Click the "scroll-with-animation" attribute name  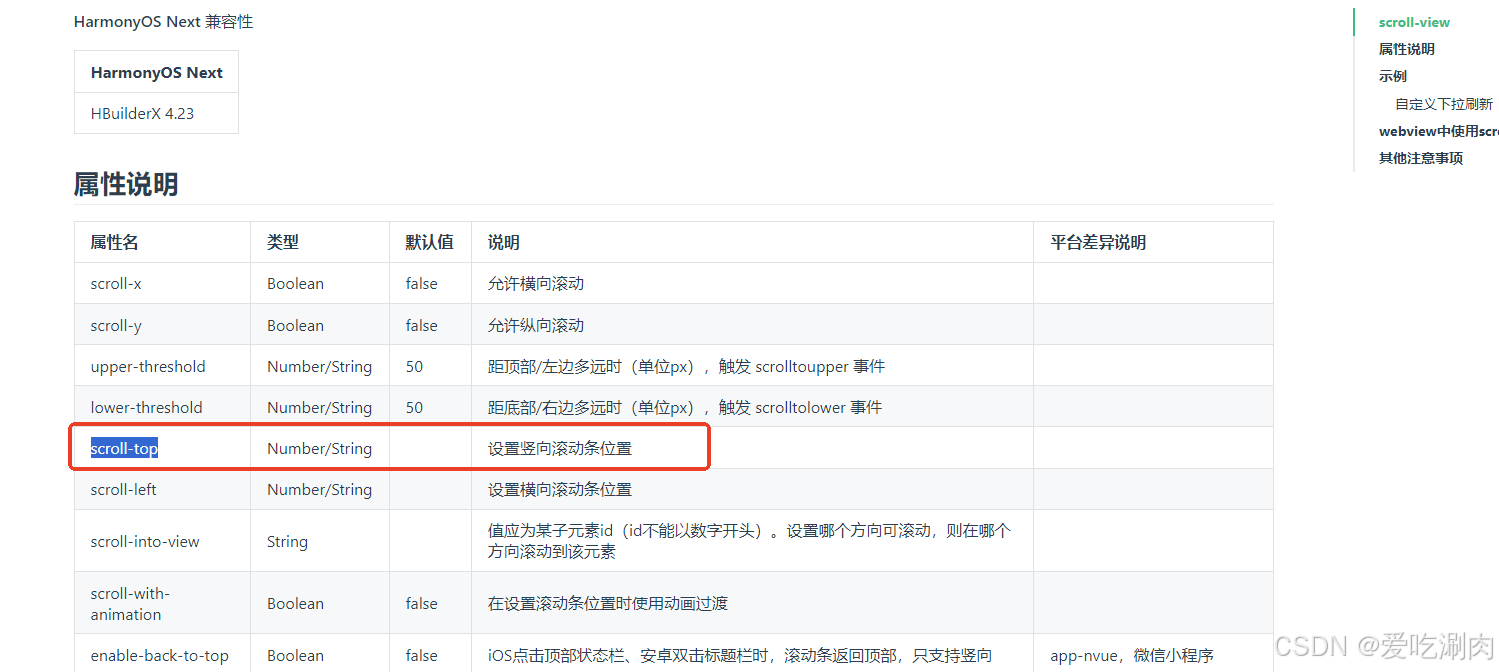pos(130,603)
